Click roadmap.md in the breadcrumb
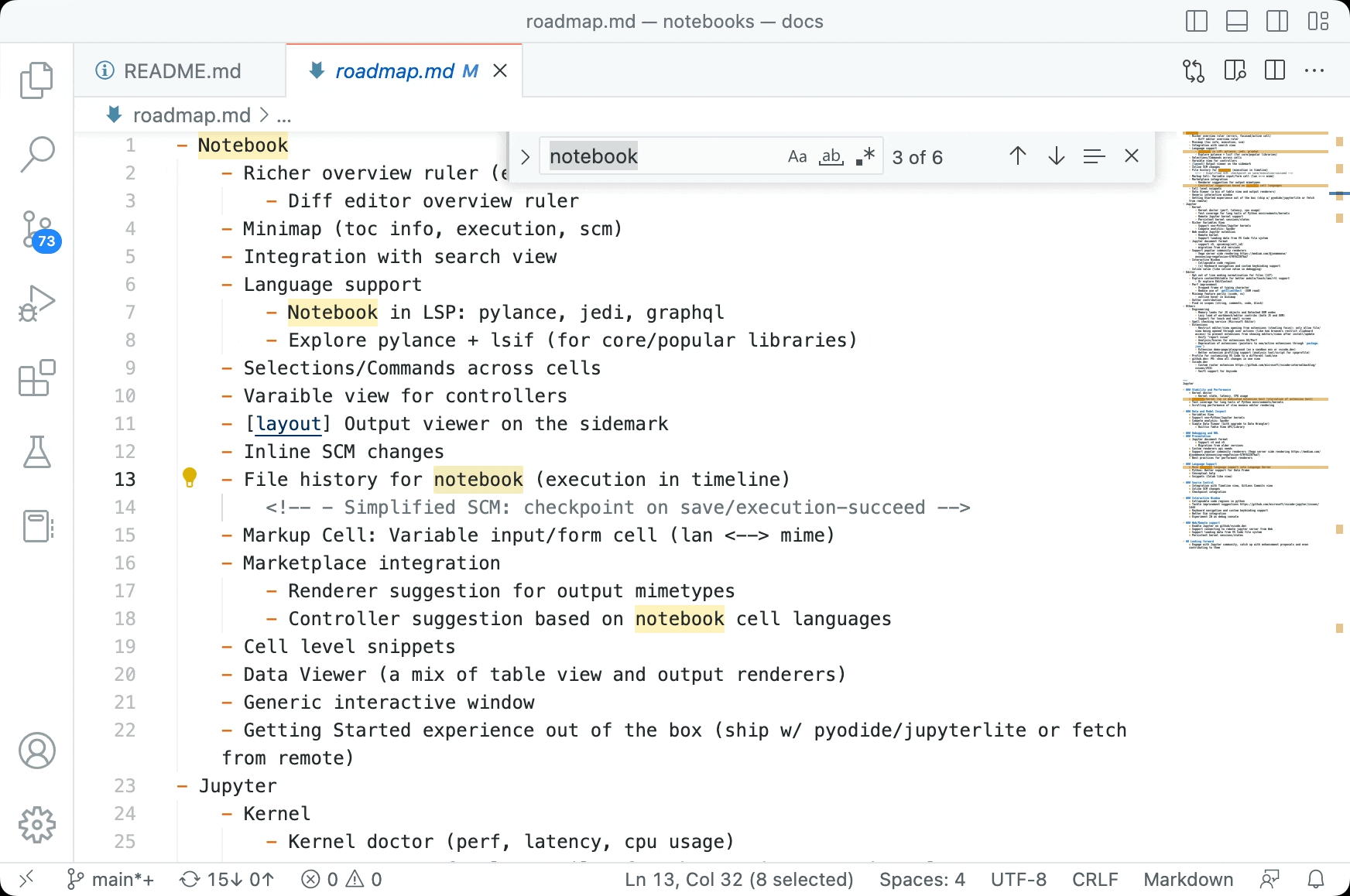This screenshot has width=1350, height=896. 191,115
